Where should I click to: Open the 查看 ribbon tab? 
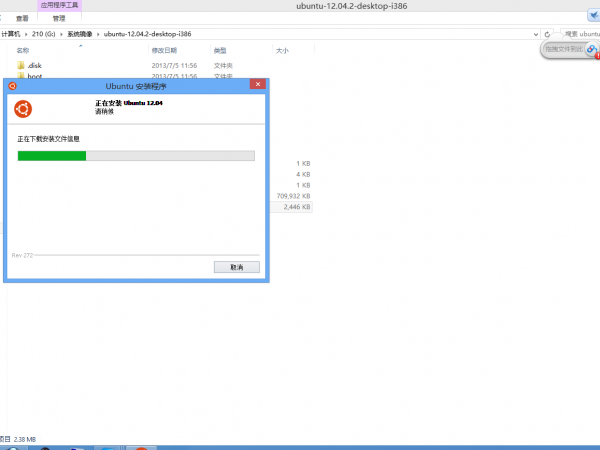(22, 18)
